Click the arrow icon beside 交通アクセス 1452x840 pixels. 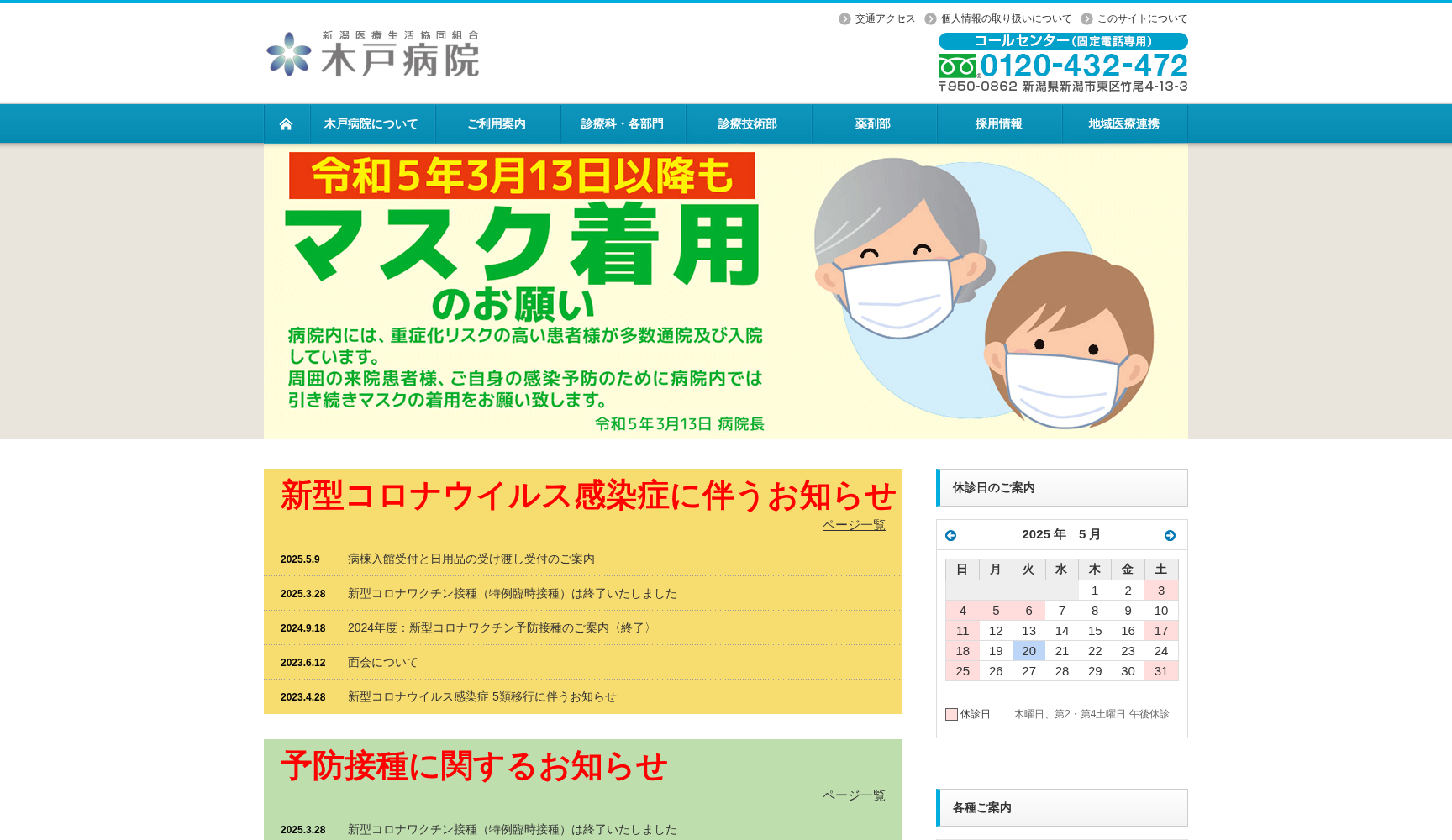coord(843,18)
